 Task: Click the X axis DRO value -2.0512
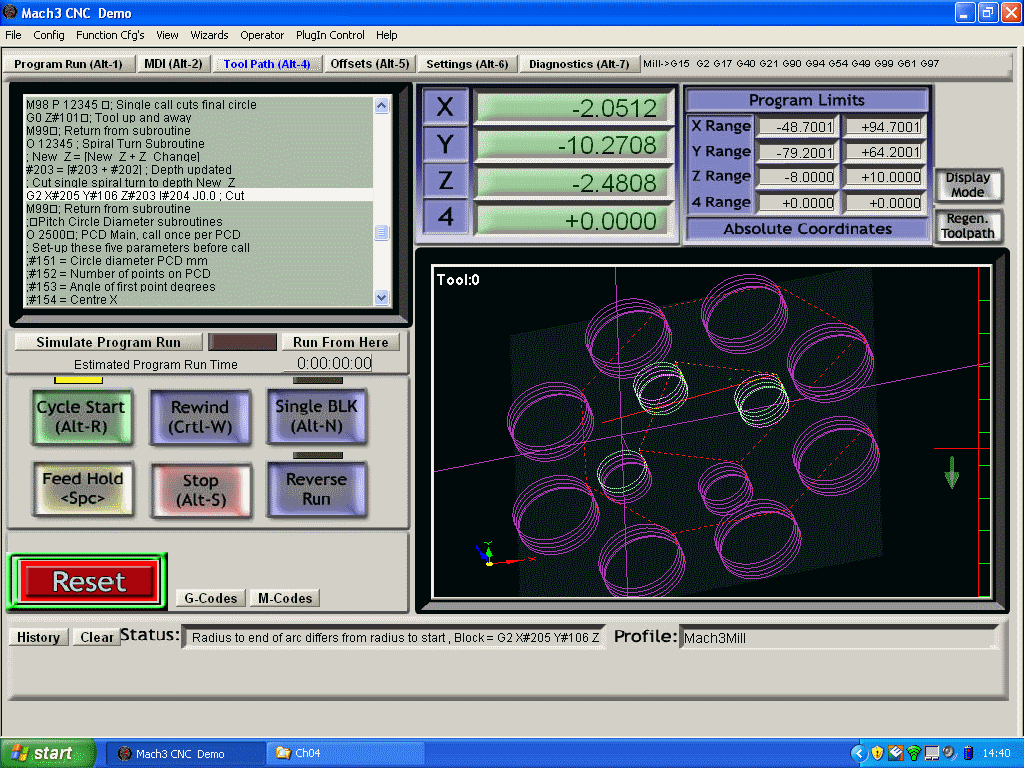tap(573, 108)
